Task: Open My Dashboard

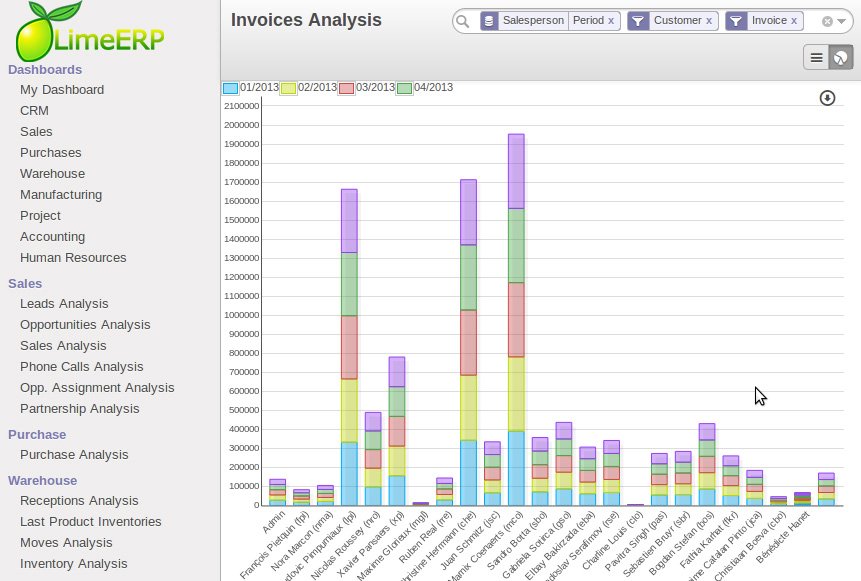Action: click(62, 90)
